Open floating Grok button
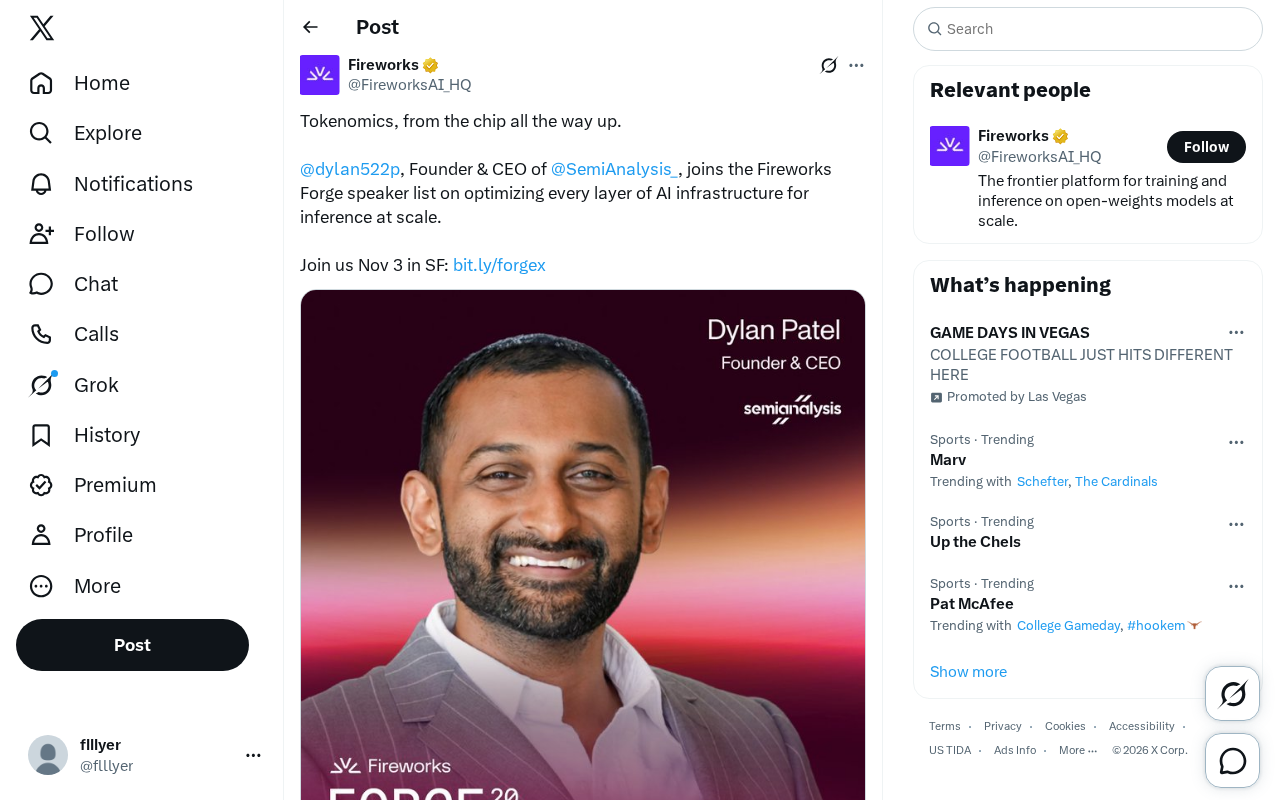The width and height of the screenshot is (1280, 800). [x=1233, y=694]
